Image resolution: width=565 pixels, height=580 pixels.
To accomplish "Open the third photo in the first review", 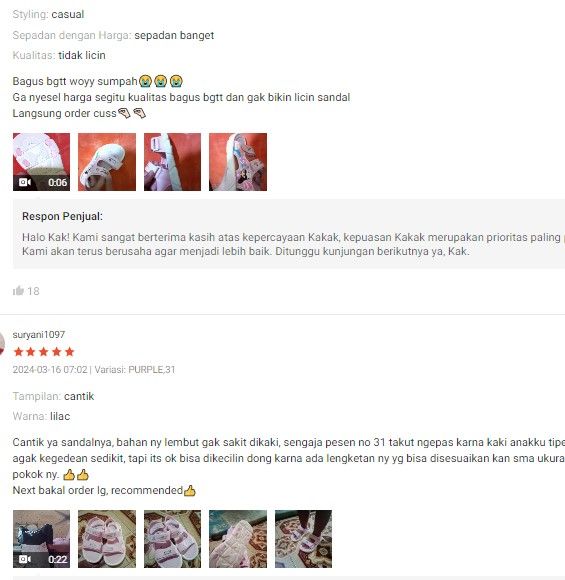I will pyautogui.click(x=172, y=162).
